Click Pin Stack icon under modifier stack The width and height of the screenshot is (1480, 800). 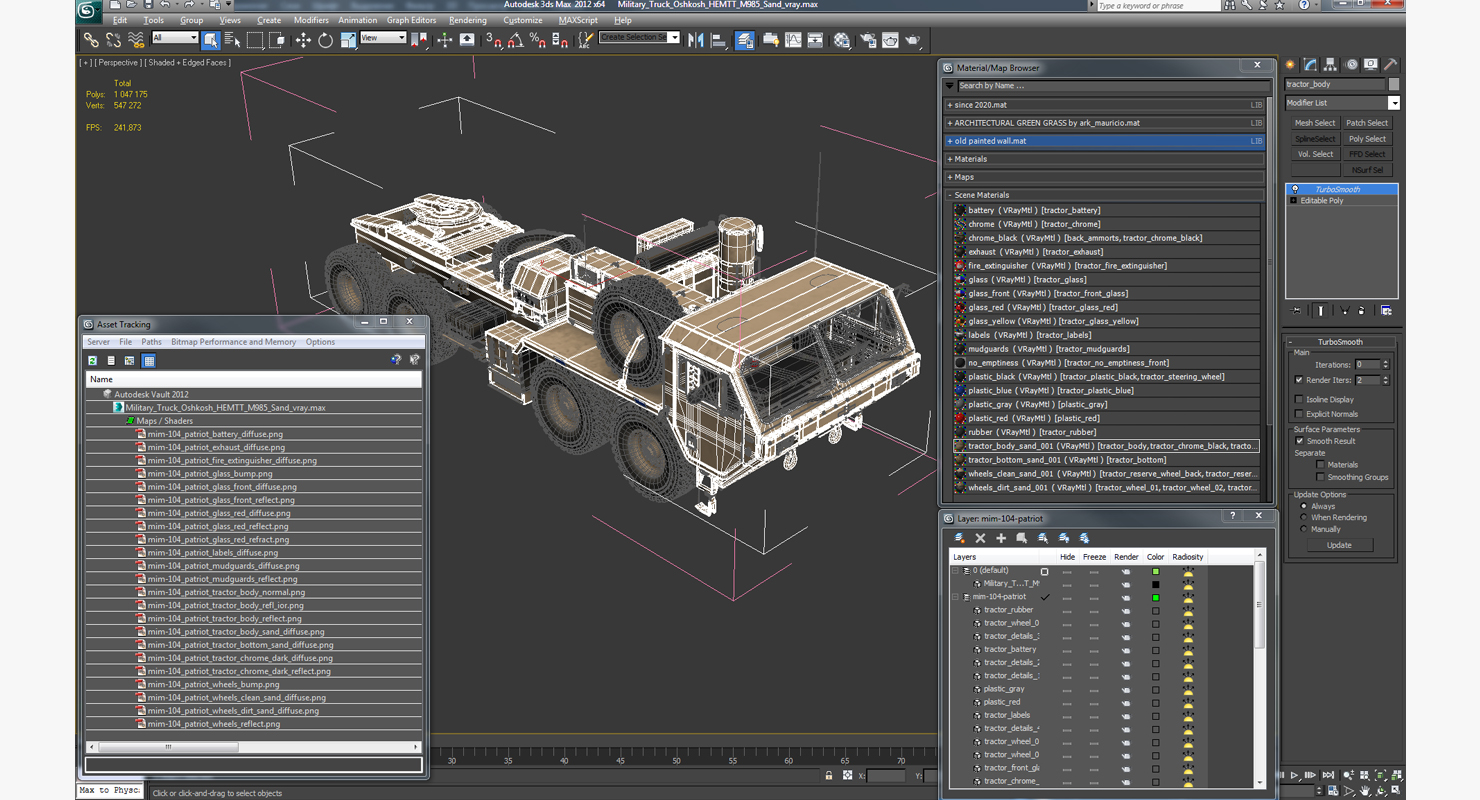coord(1297,311)
